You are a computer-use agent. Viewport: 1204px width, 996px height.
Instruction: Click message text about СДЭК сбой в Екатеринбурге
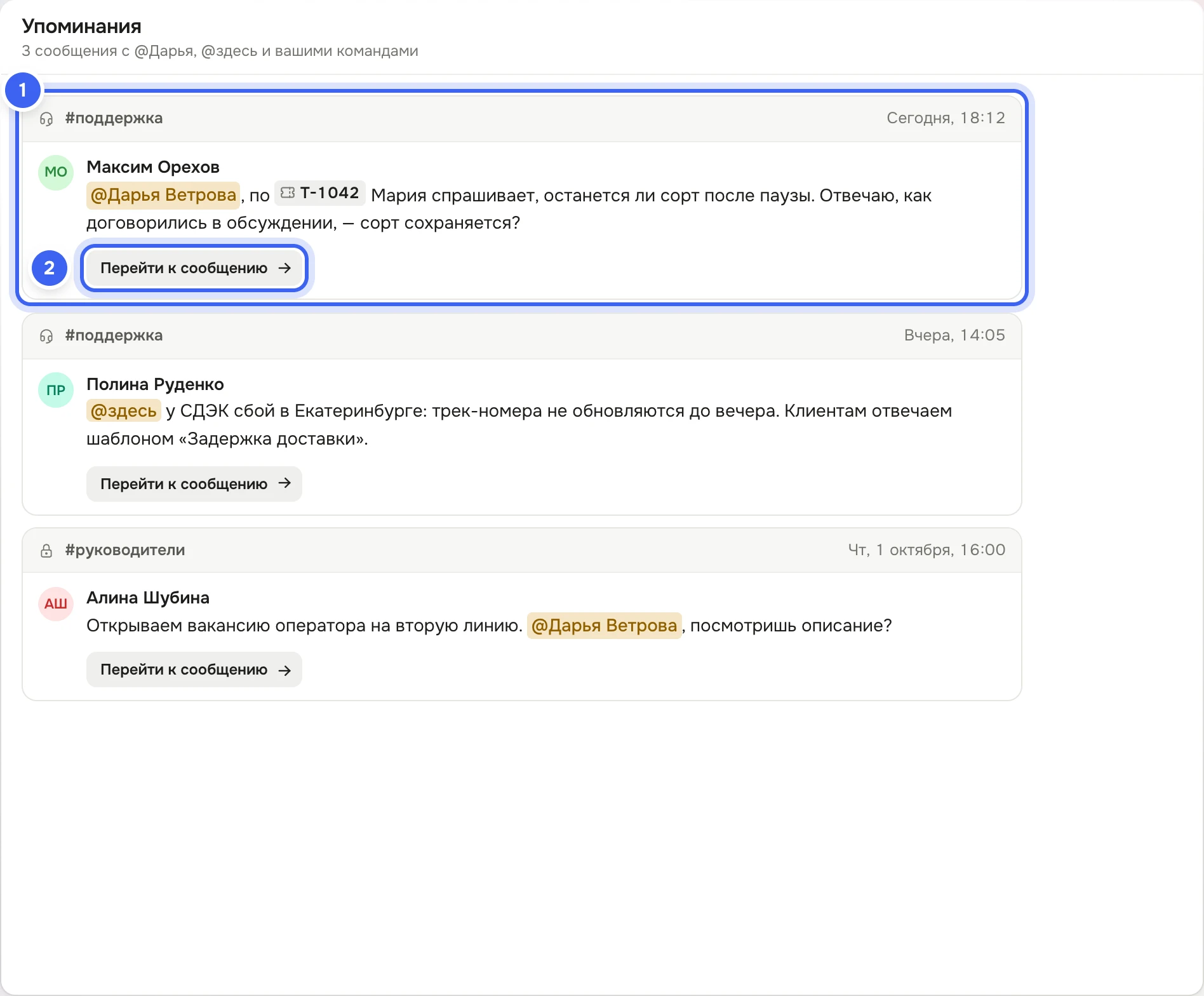[519, 425]
